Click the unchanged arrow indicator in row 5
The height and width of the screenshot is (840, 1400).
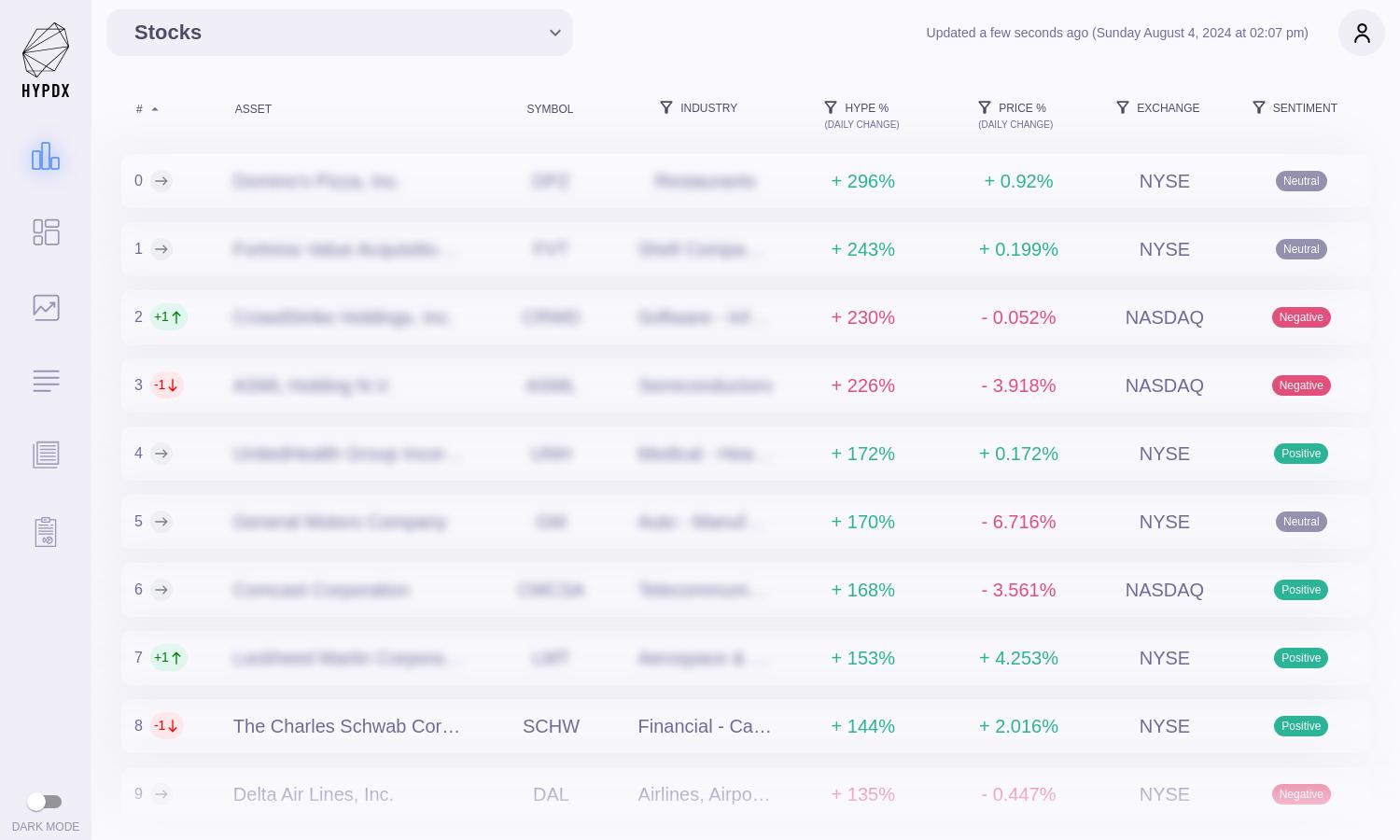pos(161,522)
